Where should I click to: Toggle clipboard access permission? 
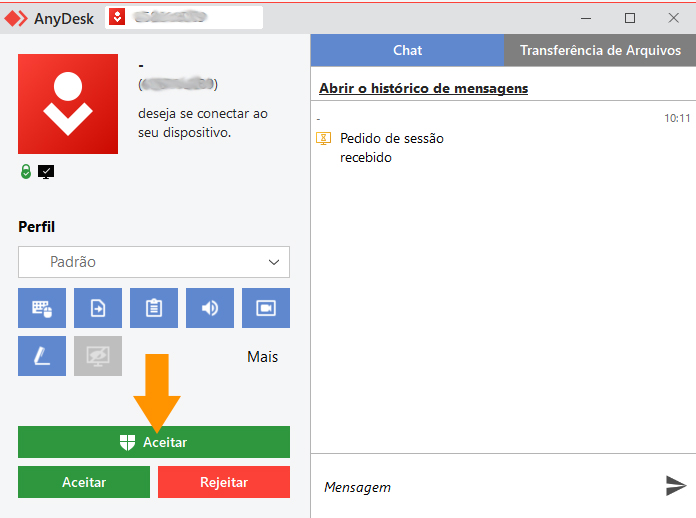tap(154, 308)
